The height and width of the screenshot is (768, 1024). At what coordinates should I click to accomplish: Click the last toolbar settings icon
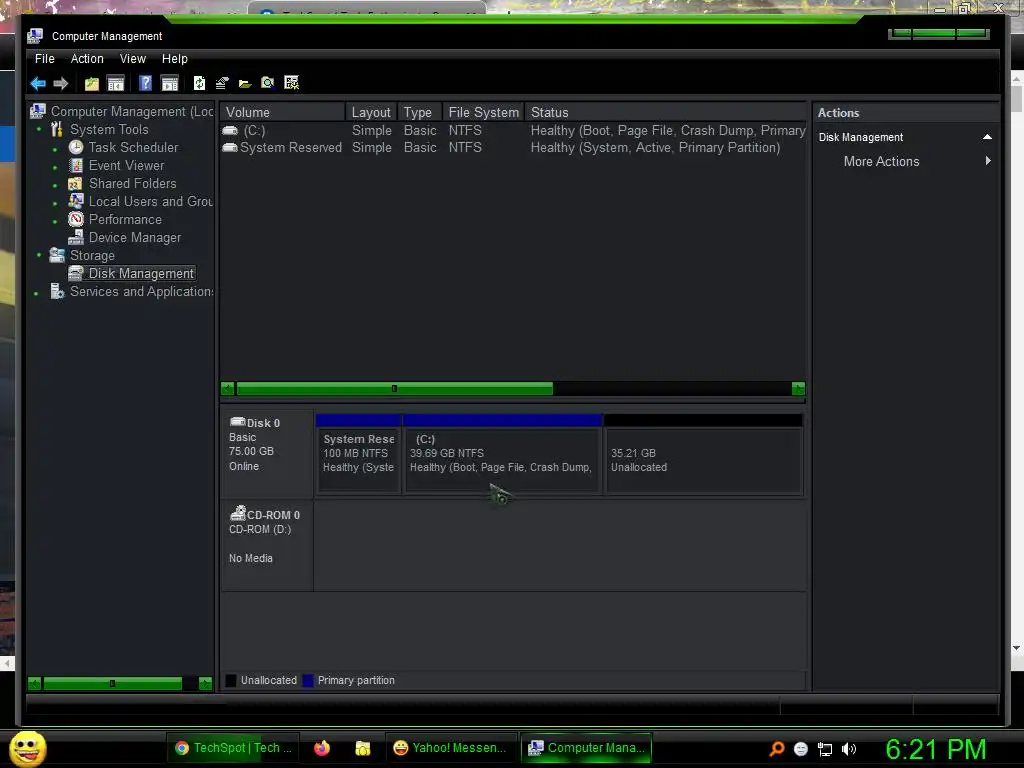coord(291,83)
